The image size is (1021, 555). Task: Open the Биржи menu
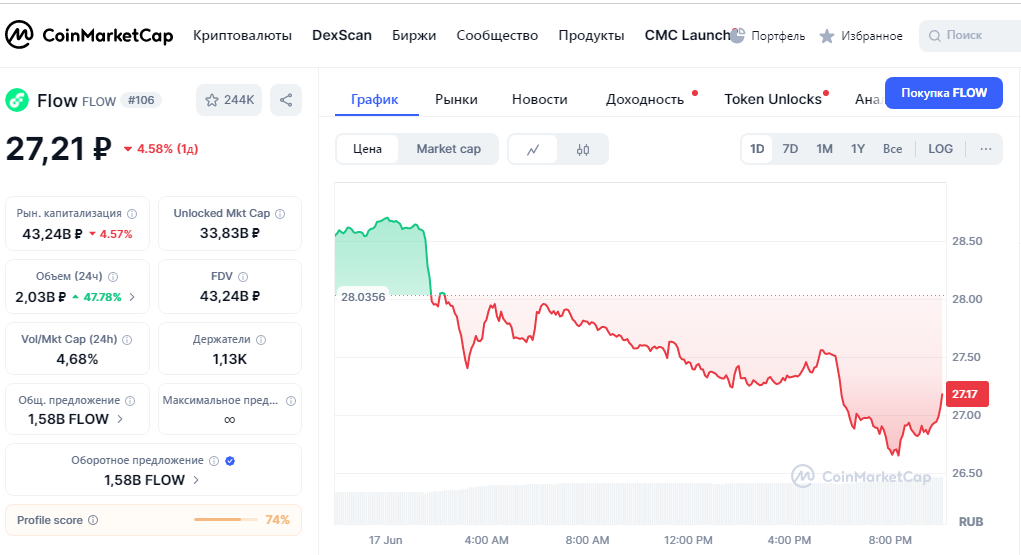[414, 36]
